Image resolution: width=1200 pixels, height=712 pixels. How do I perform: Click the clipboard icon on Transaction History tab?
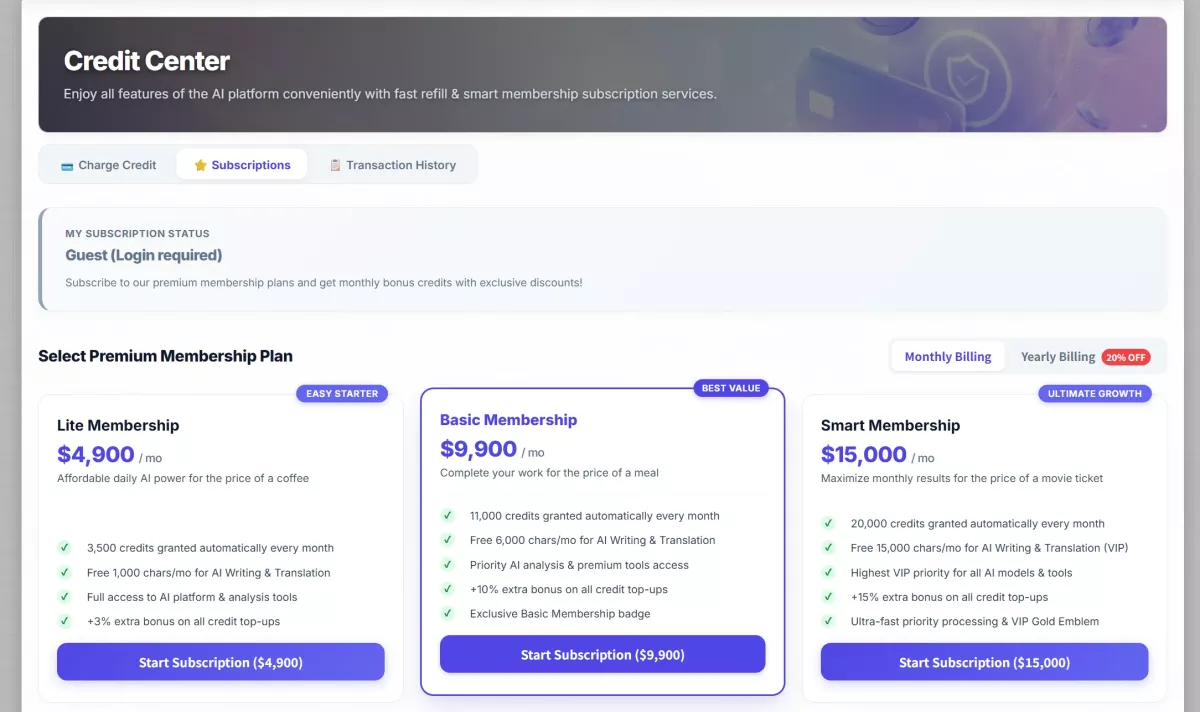[x=336, y=165]
